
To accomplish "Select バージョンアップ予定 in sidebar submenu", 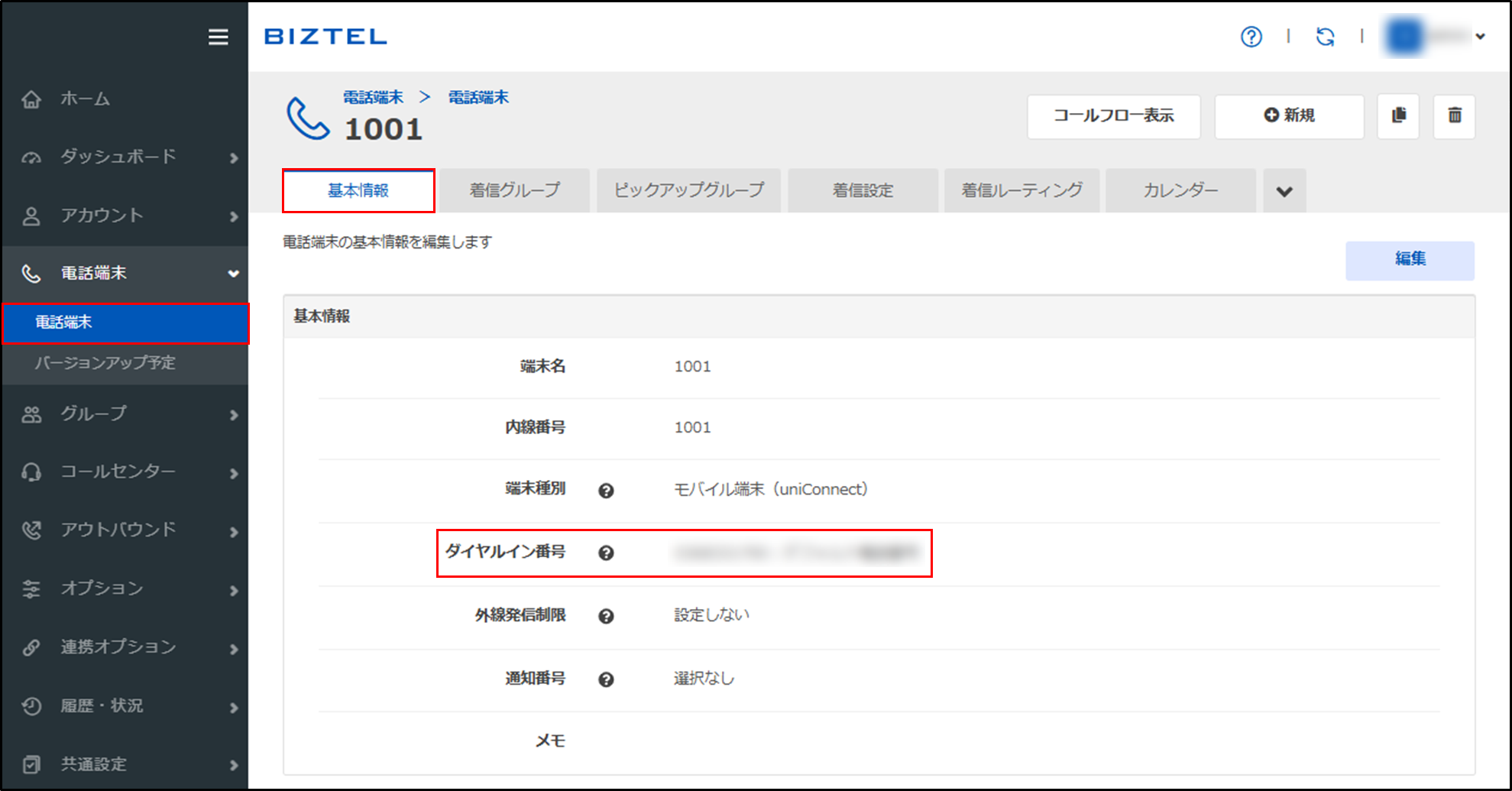I will pyautogui.click(x=105, y=363).
